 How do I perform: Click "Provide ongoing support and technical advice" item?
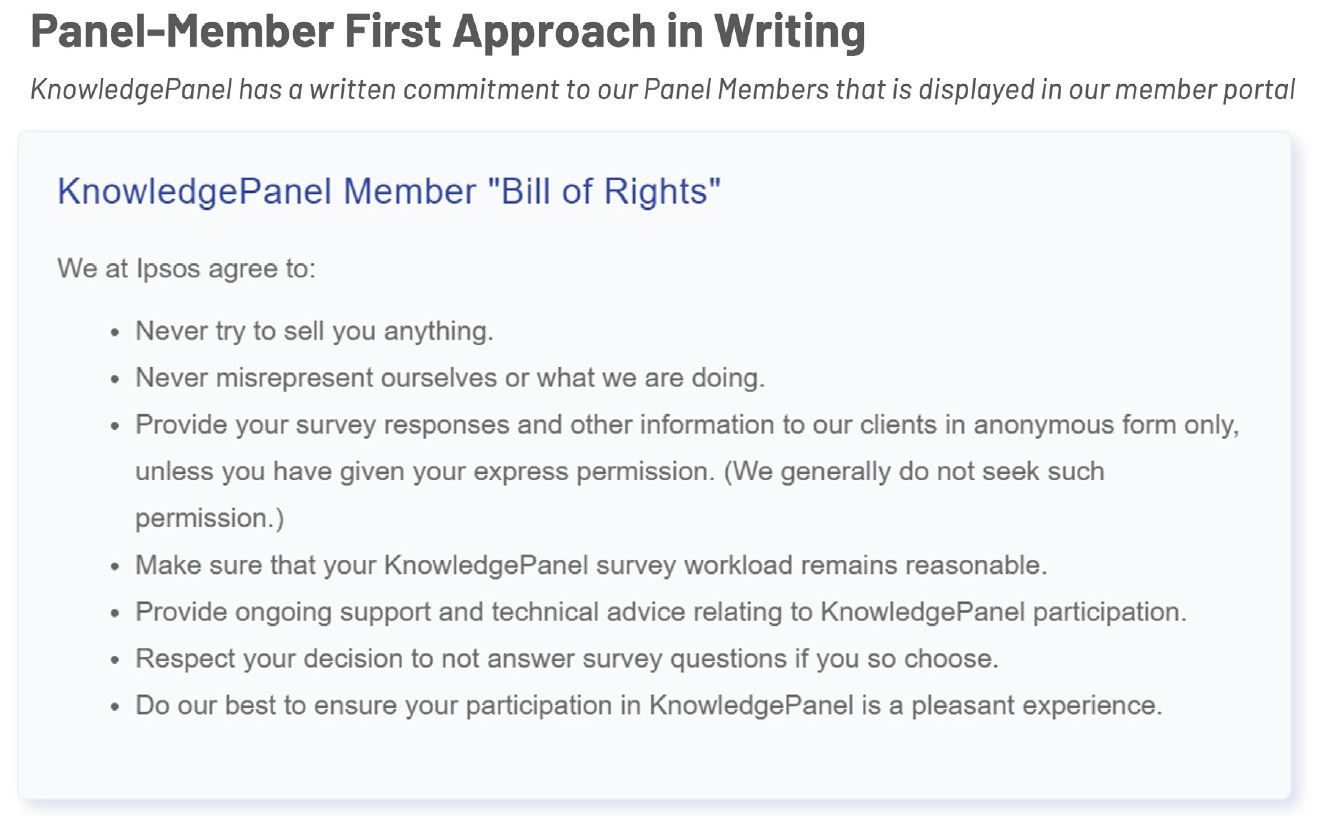[x=661, y=612]
